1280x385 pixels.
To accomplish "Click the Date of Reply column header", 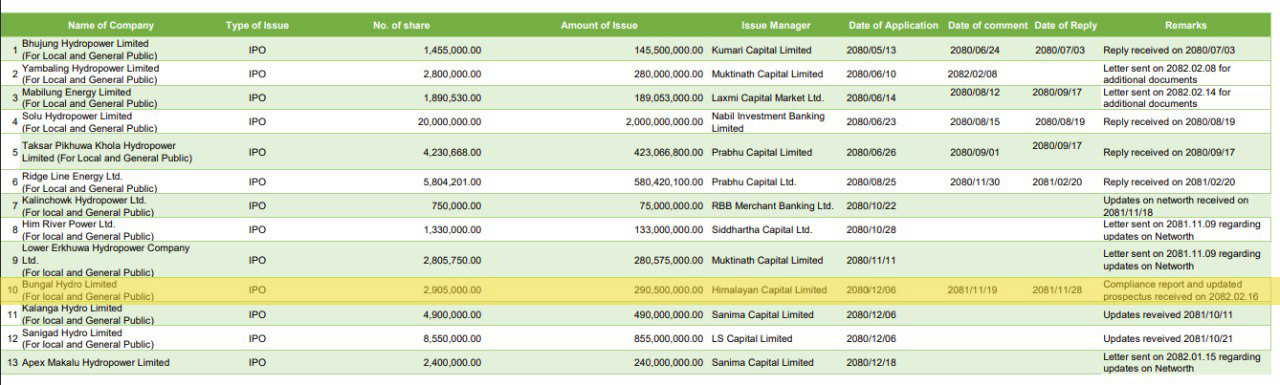I will coord(1064,25).
